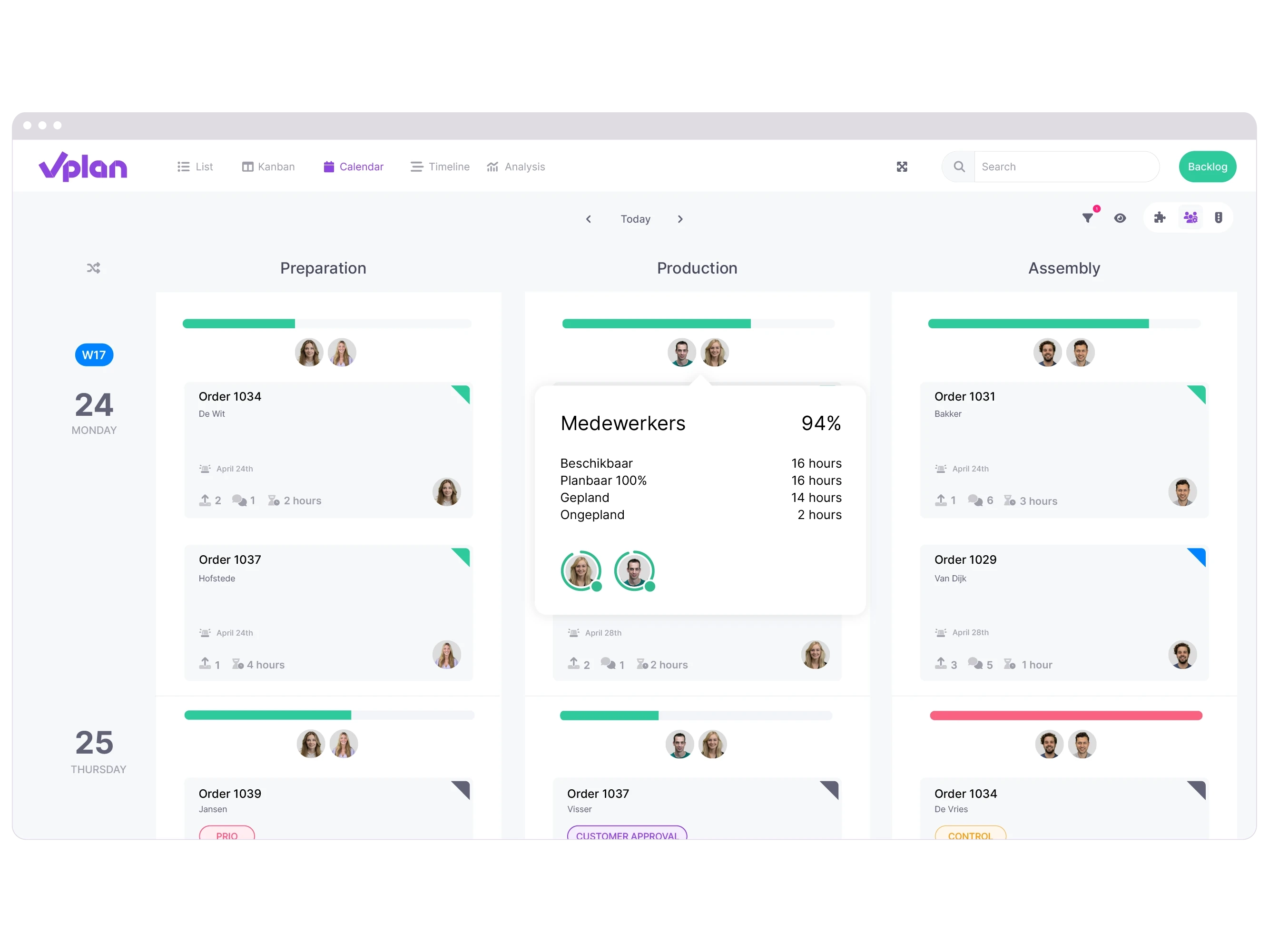This screenshot has width=1269, height=952.
Task: Click the red progress bar on Assembly Thursday
Action: [x=1064, y=716]
